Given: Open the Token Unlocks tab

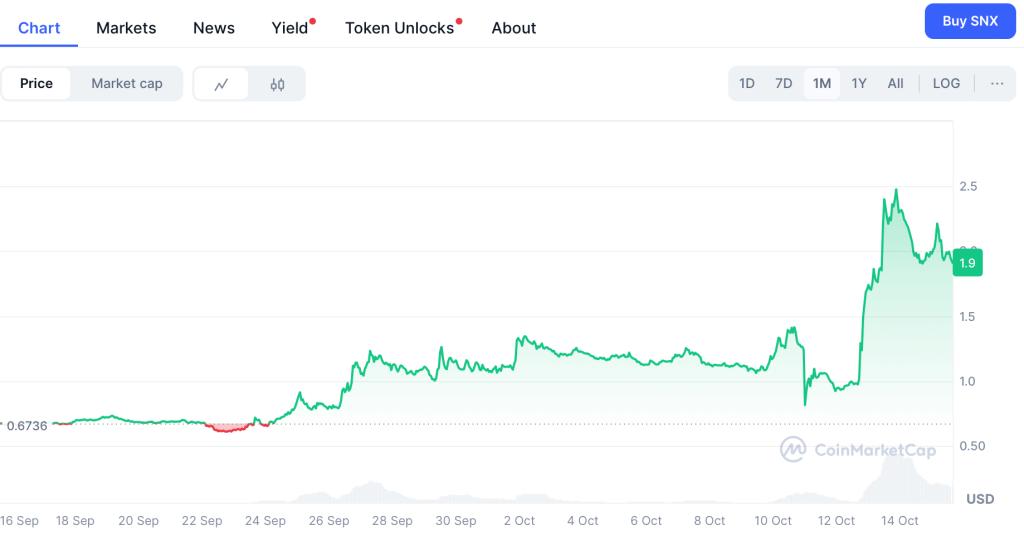Looking at the screenshot, I should tap(400, 28).
